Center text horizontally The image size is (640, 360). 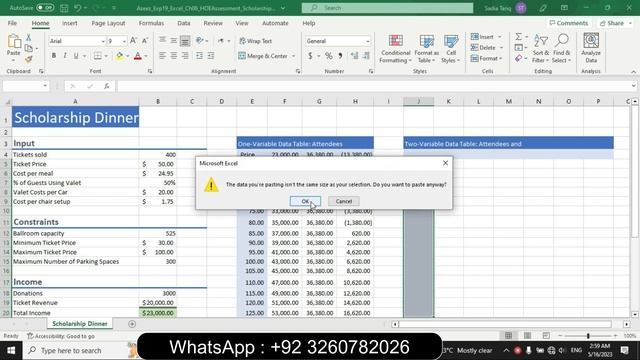point(173,56)
